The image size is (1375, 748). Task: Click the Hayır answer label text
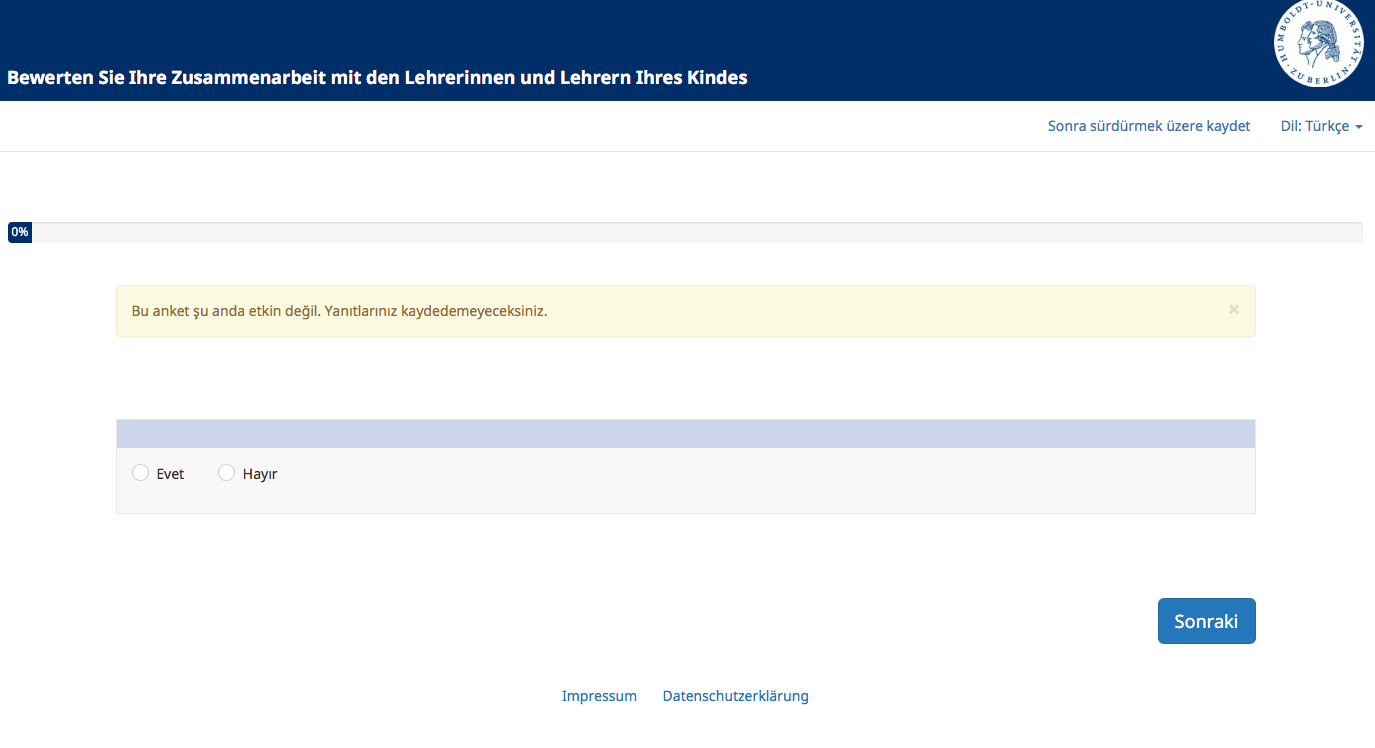tap(260, 474)
